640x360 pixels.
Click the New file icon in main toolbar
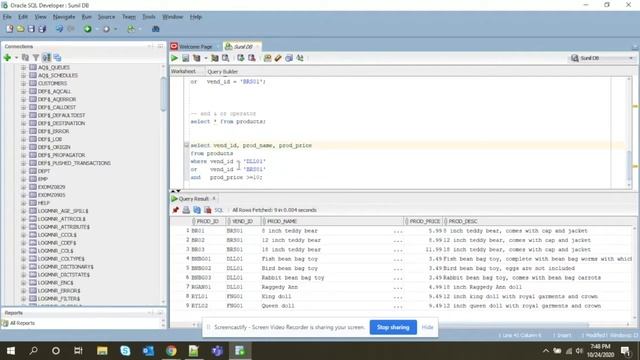[9, 29]
